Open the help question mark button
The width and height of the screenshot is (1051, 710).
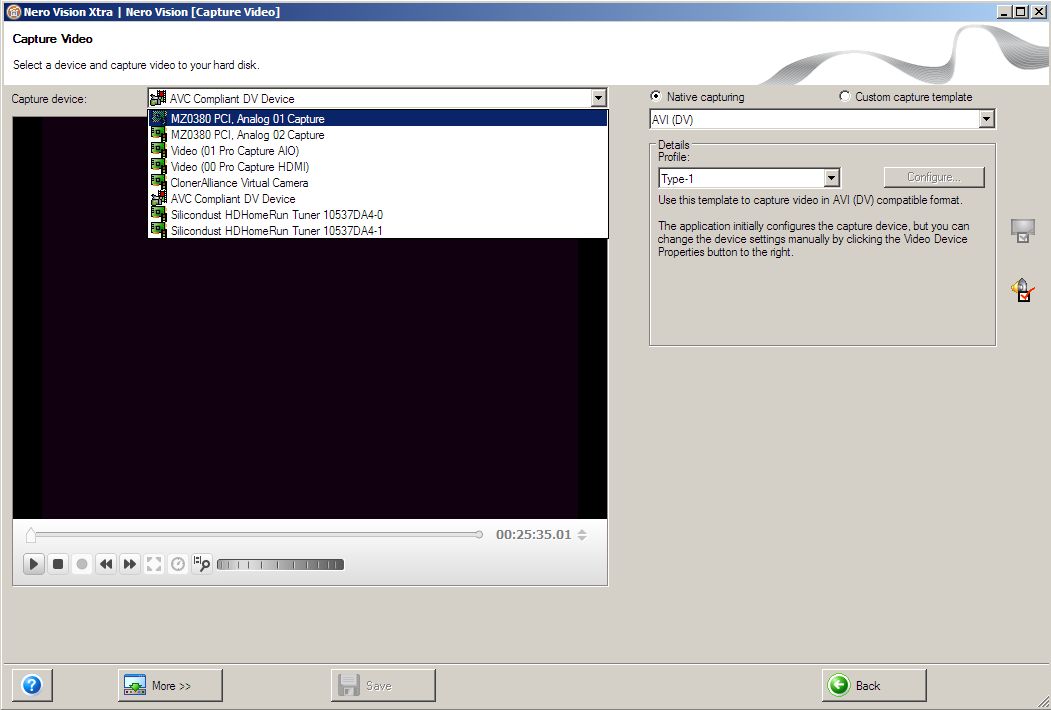pyautogui.click(x=32, y=685)
